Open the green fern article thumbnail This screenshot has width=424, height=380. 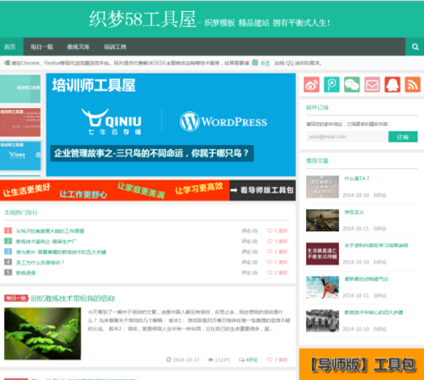coord(42,334)
